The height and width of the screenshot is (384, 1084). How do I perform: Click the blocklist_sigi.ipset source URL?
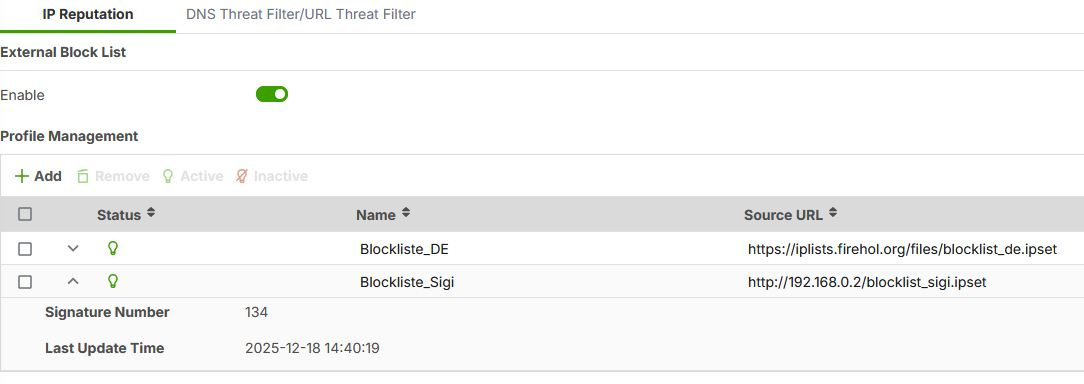(867, 282)
